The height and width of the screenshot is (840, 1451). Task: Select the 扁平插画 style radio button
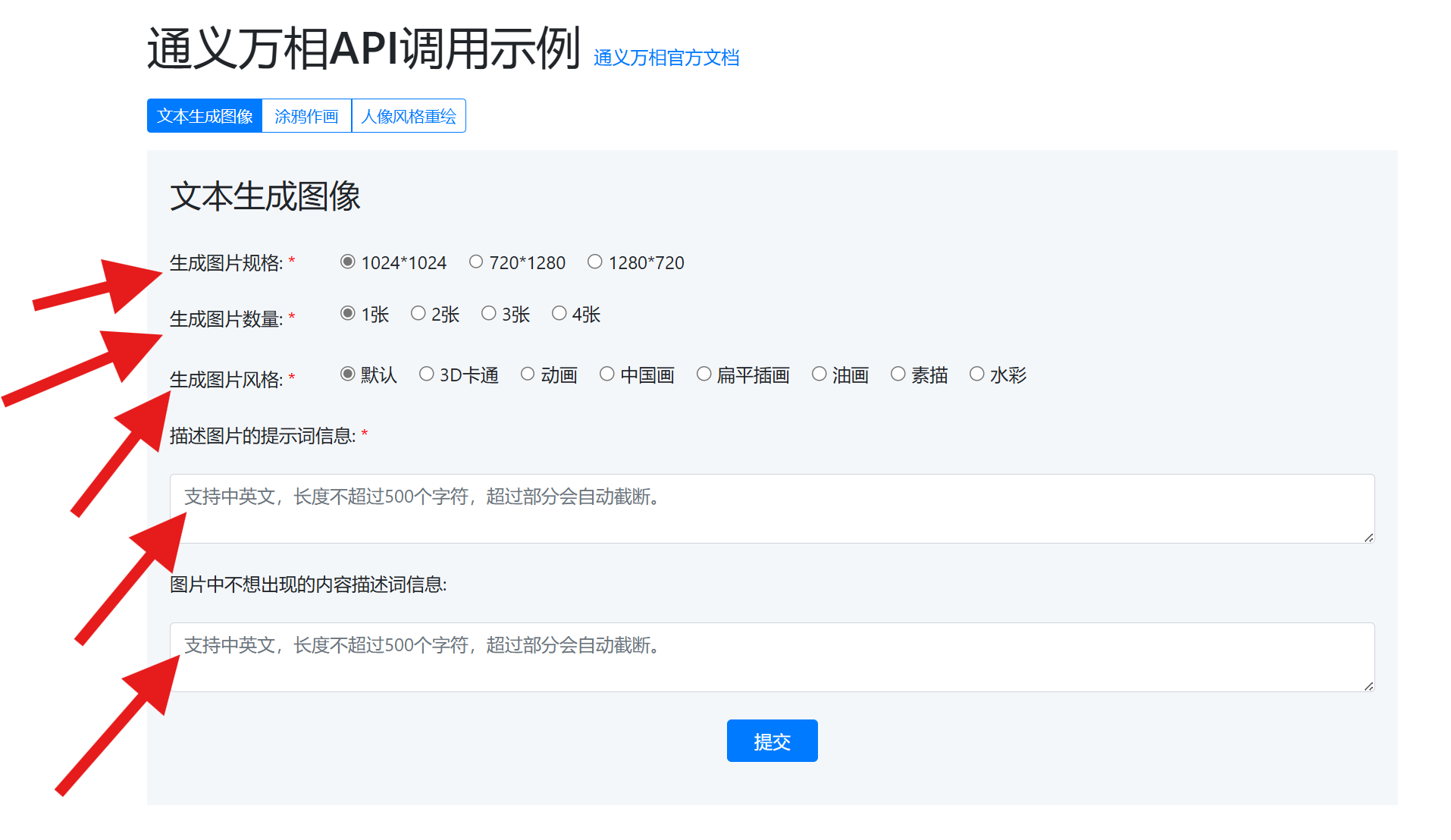[x=704, y=374]
